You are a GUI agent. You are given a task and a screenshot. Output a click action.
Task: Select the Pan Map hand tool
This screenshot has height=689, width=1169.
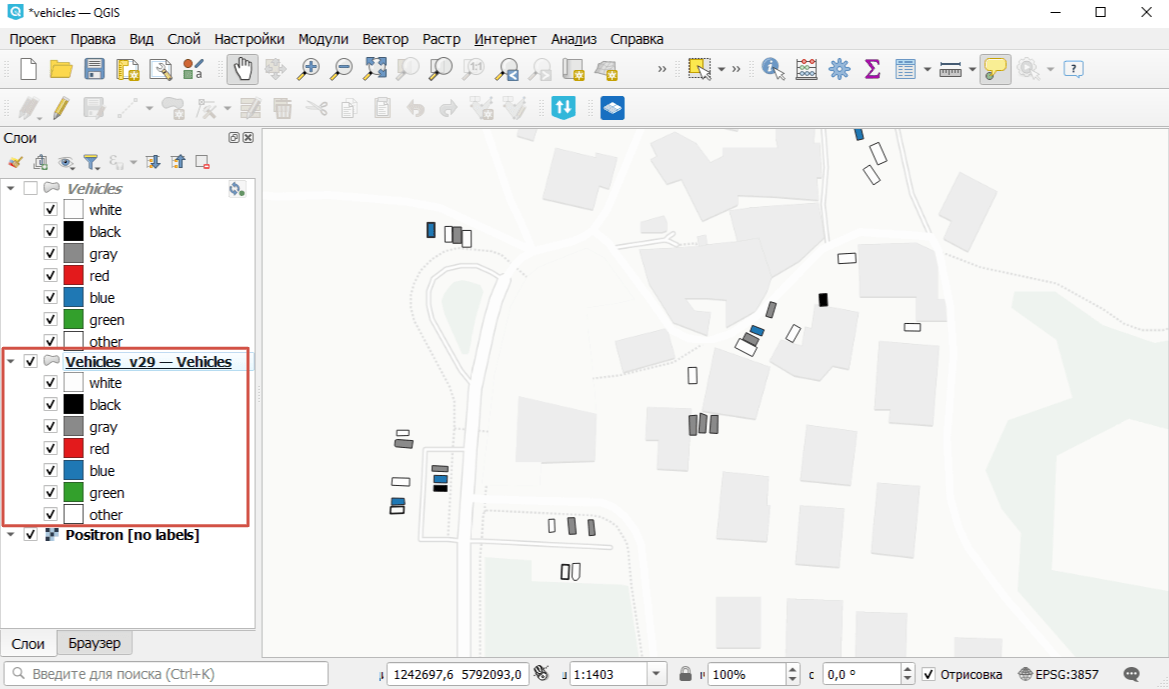tap(243, 69)
